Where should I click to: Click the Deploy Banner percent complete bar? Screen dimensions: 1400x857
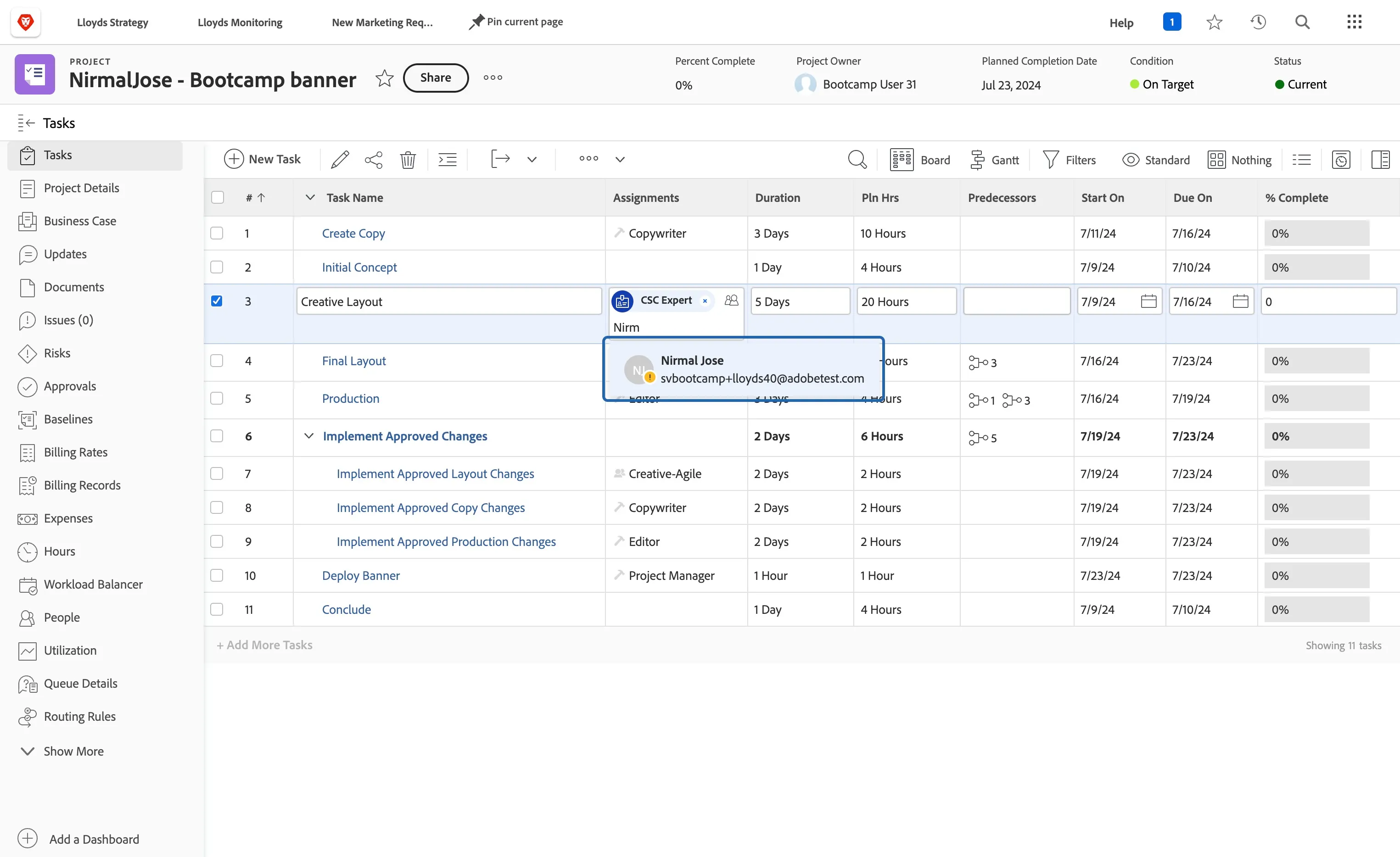pos(1316,575)
